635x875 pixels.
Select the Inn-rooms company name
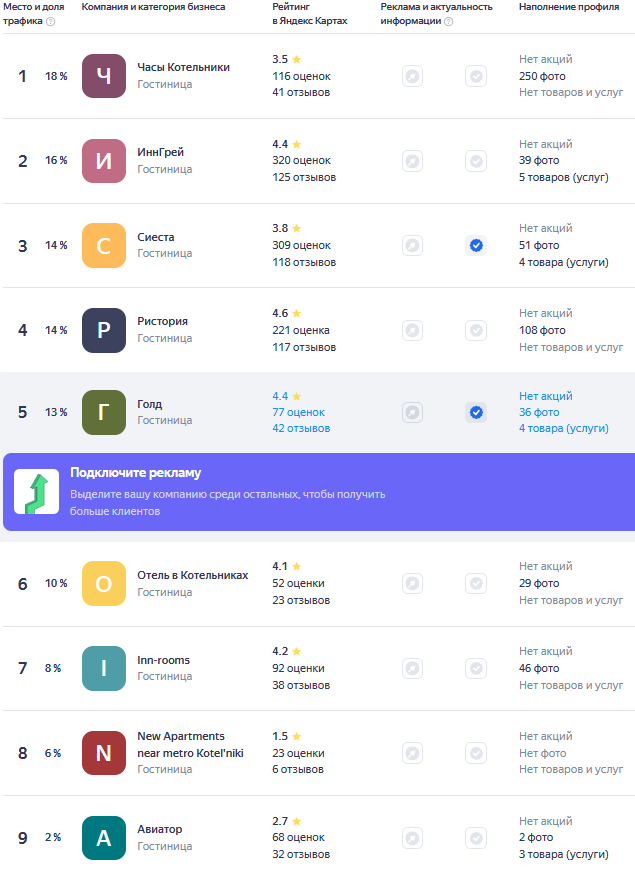click(x=163, y=660)
